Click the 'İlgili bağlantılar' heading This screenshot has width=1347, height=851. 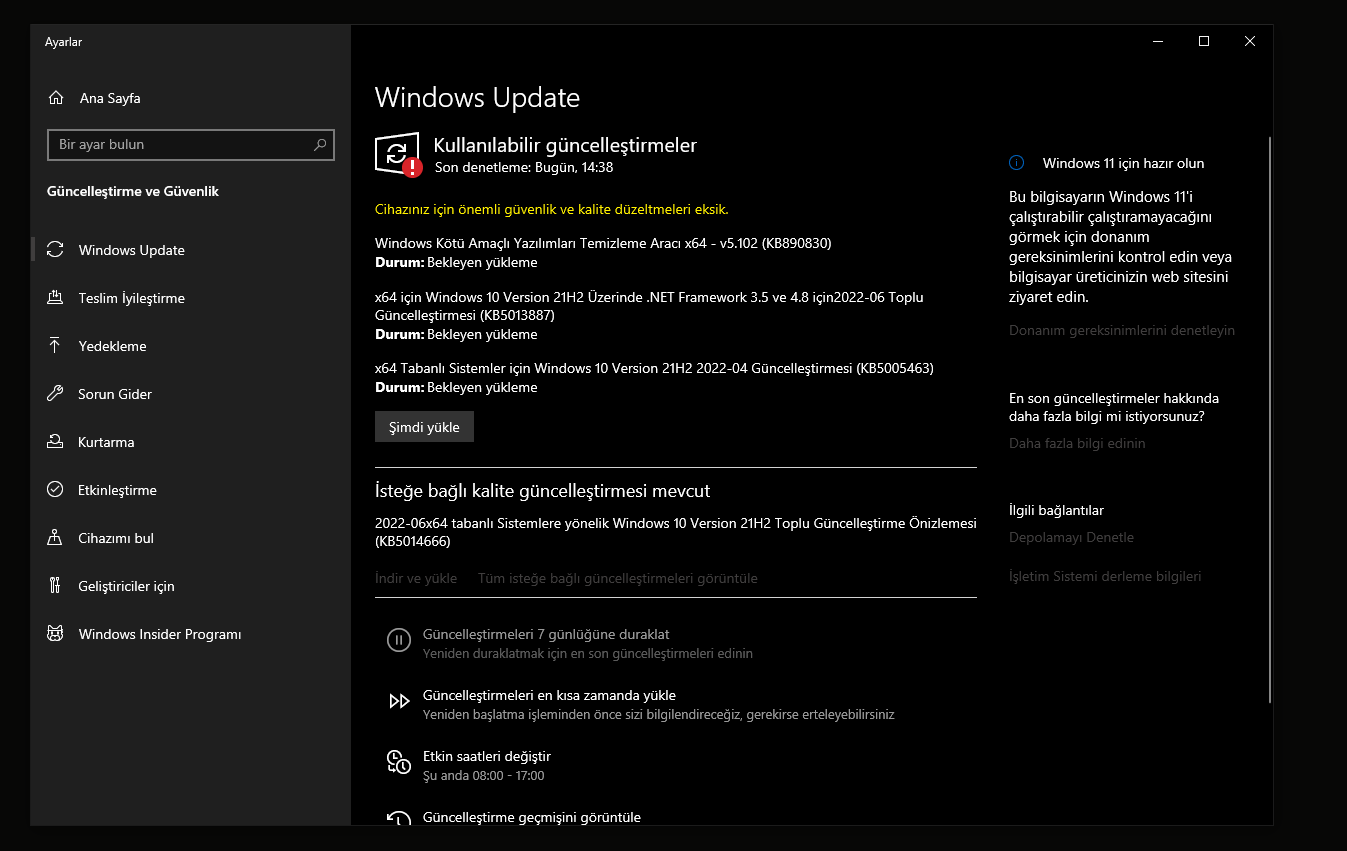[x=1056, y=510]
